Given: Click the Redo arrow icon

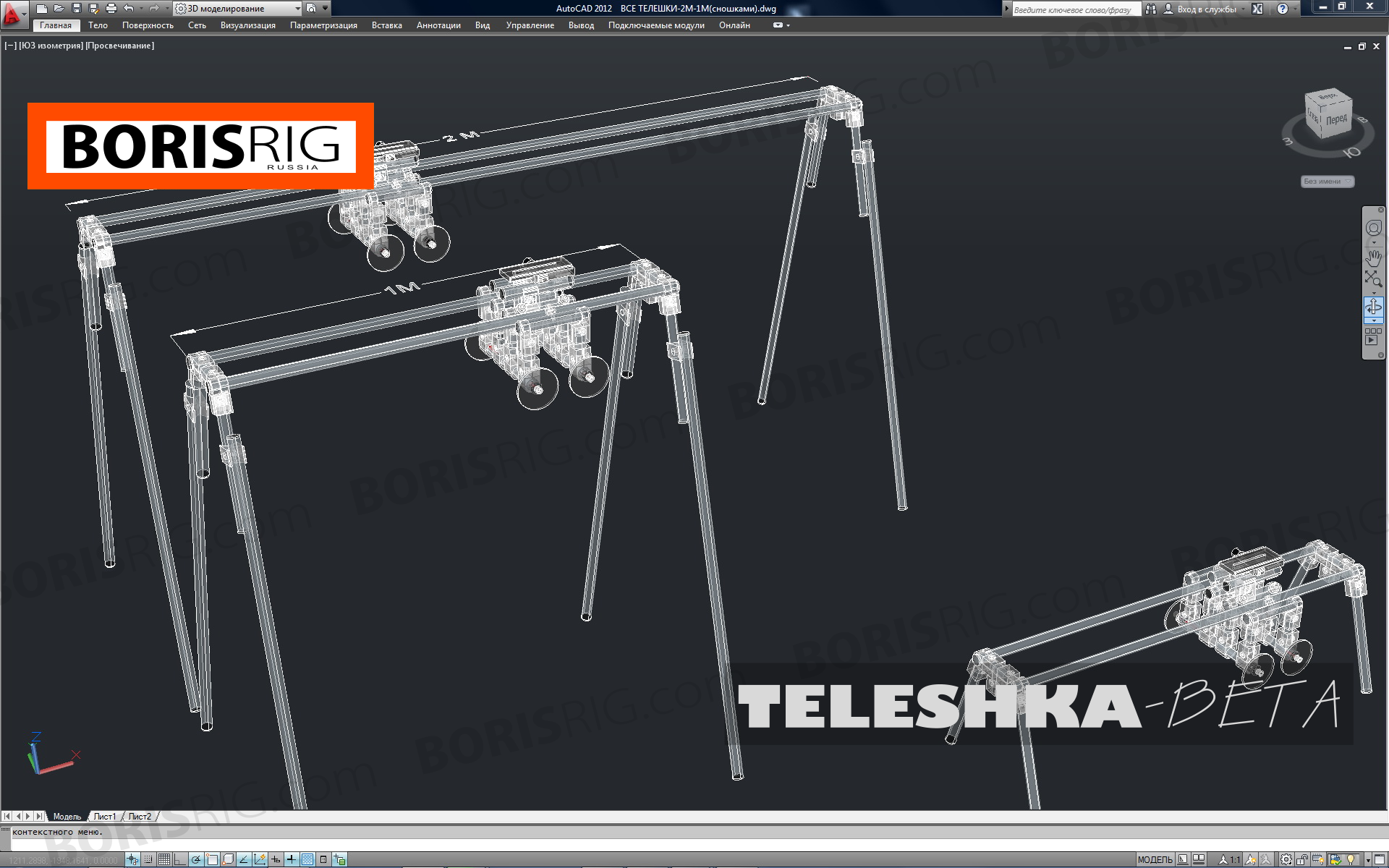Looking at the screenshot, I should [x=154, y=9].
